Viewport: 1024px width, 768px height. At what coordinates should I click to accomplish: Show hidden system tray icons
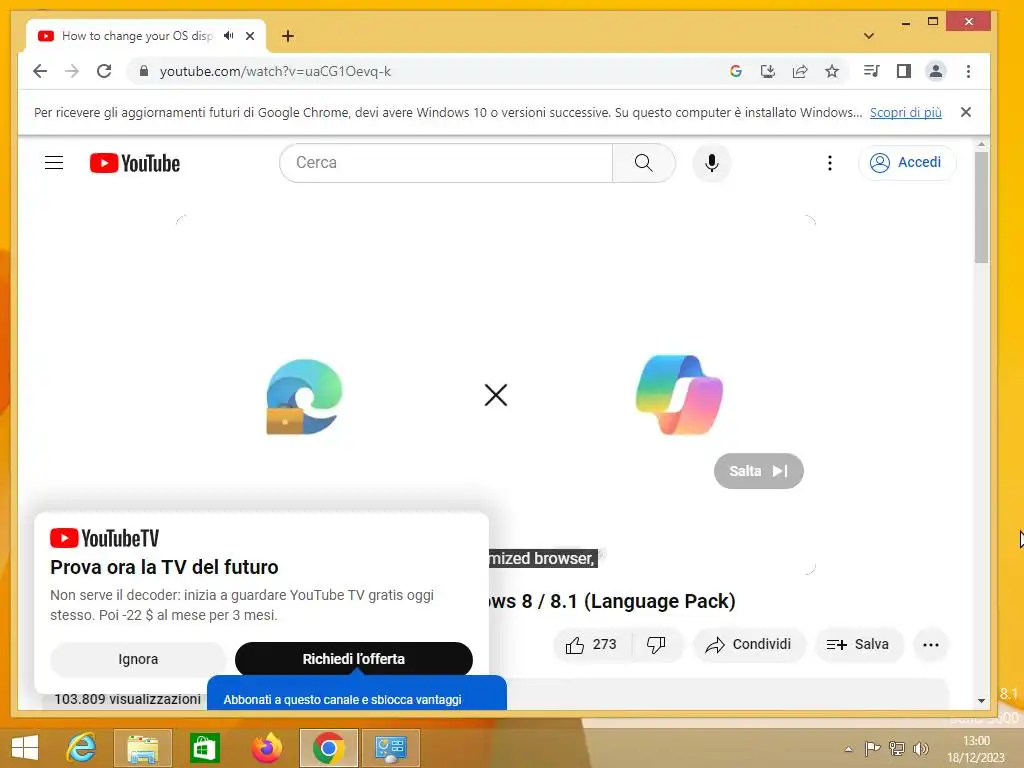pyautogui.click(x=848, y=749)
